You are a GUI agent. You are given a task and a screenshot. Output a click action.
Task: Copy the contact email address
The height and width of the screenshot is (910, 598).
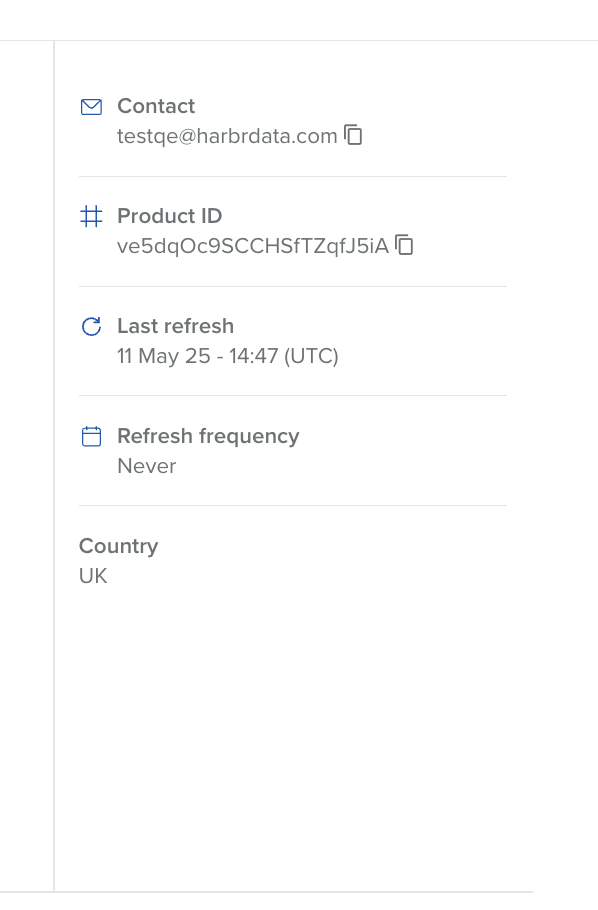pos(353,135)
